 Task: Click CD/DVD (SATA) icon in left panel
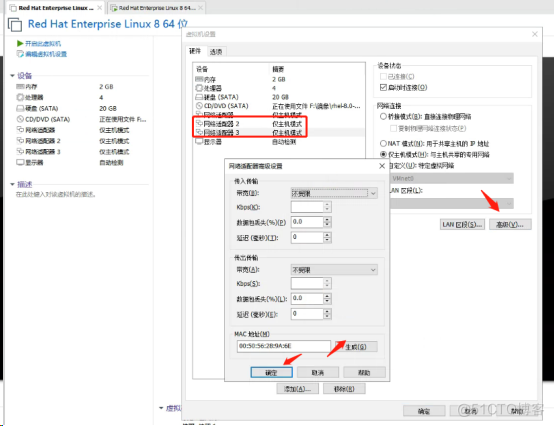tap(20, 119)
